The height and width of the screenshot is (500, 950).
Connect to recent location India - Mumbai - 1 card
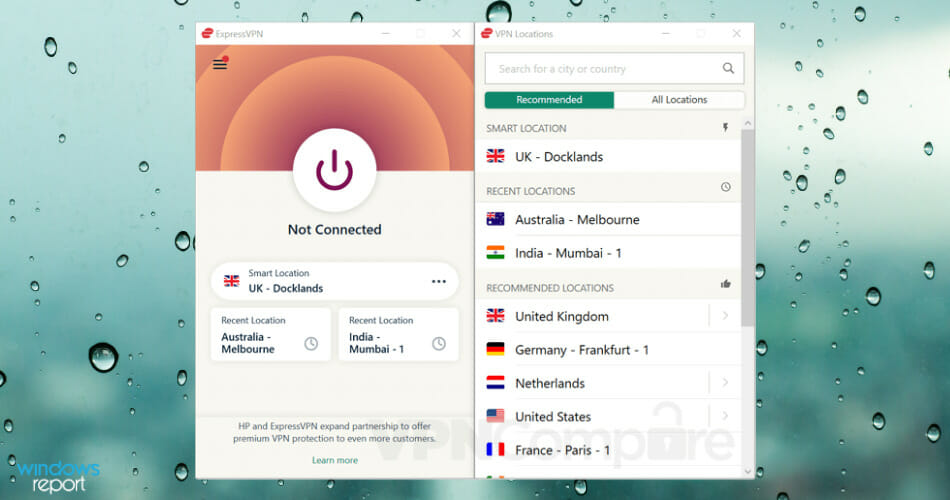(x=398, y=335)
